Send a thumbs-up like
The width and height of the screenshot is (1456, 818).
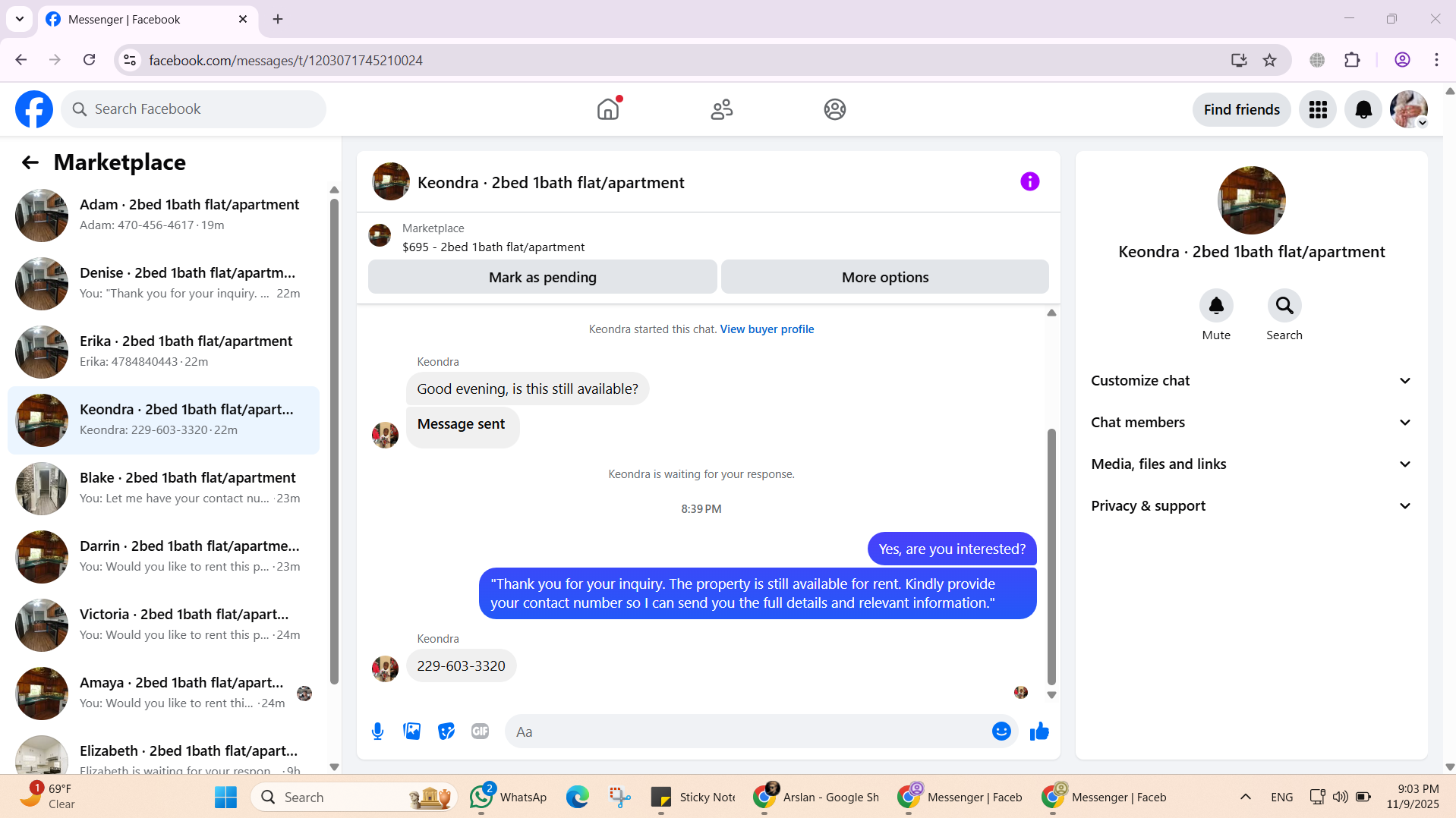point(1039,731)
